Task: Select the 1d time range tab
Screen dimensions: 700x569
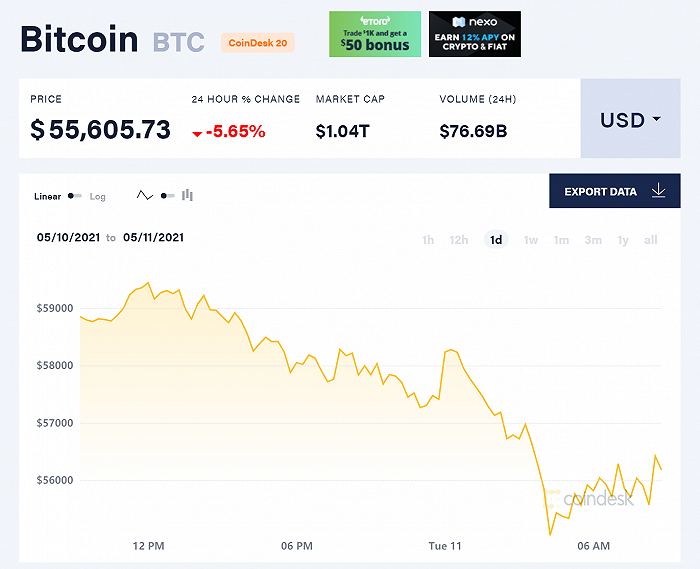Action: tap(496, 240)
